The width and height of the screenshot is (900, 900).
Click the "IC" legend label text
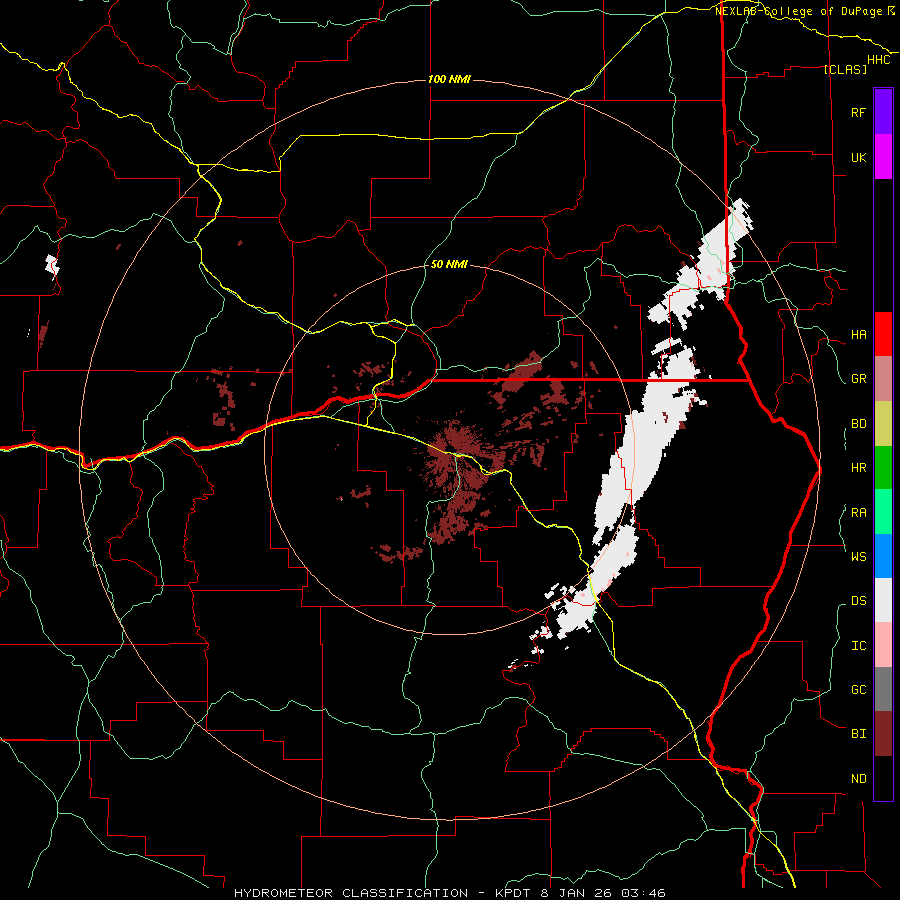click(x=858, y=646)
